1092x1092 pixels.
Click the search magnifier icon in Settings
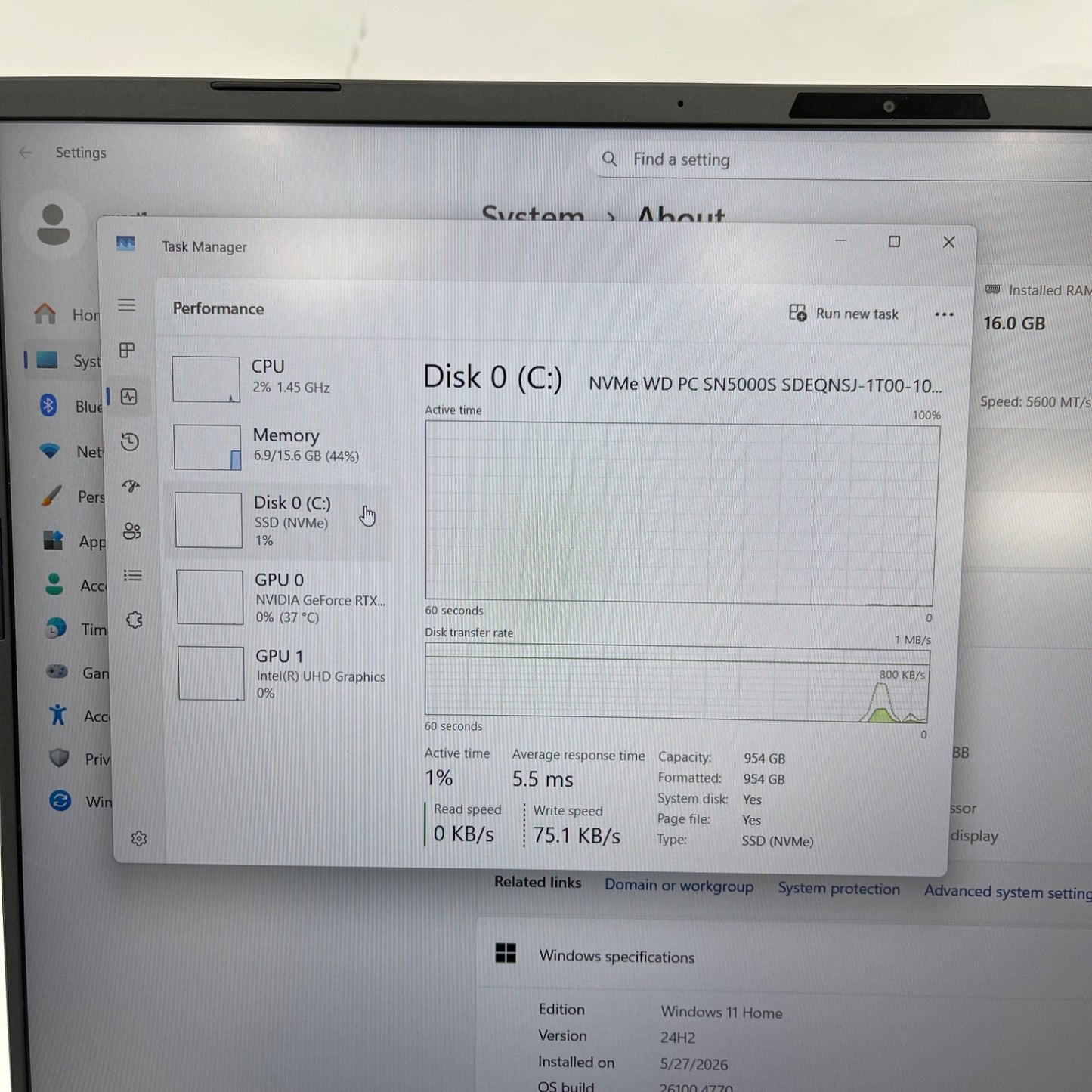pos(609,159)
